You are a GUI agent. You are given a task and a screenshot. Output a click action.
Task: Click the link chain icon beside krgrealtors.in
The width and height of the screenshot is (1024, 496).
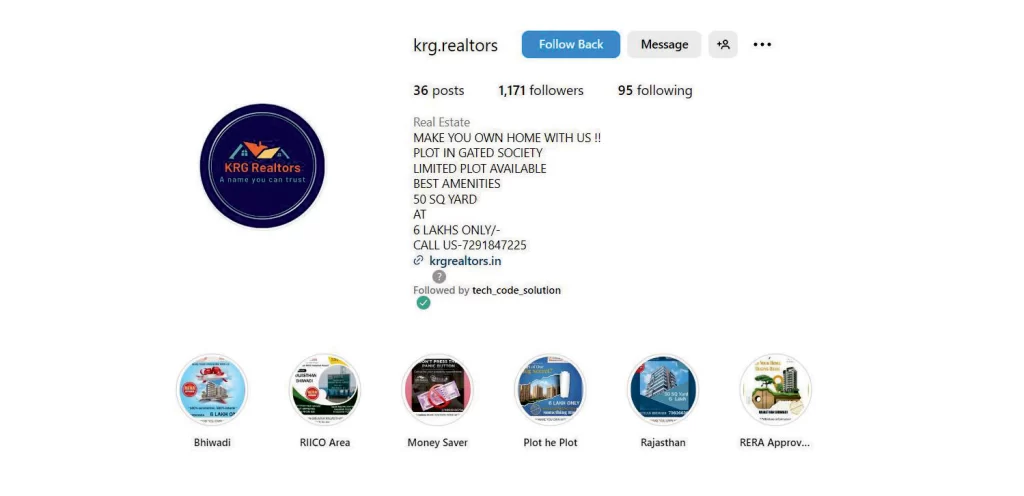[419, 260]
